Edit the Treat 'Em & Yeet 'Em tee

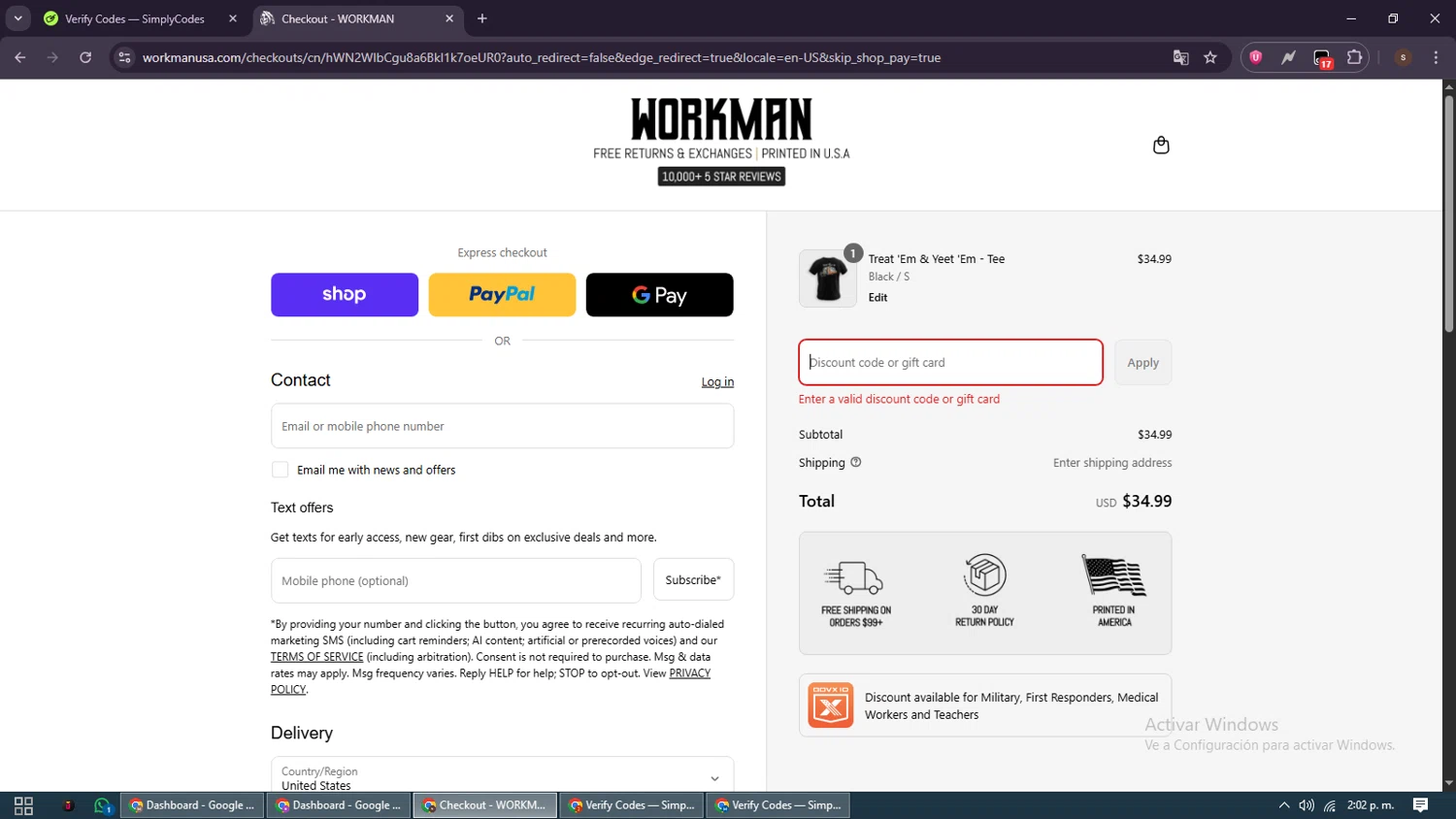pos(877,298)
